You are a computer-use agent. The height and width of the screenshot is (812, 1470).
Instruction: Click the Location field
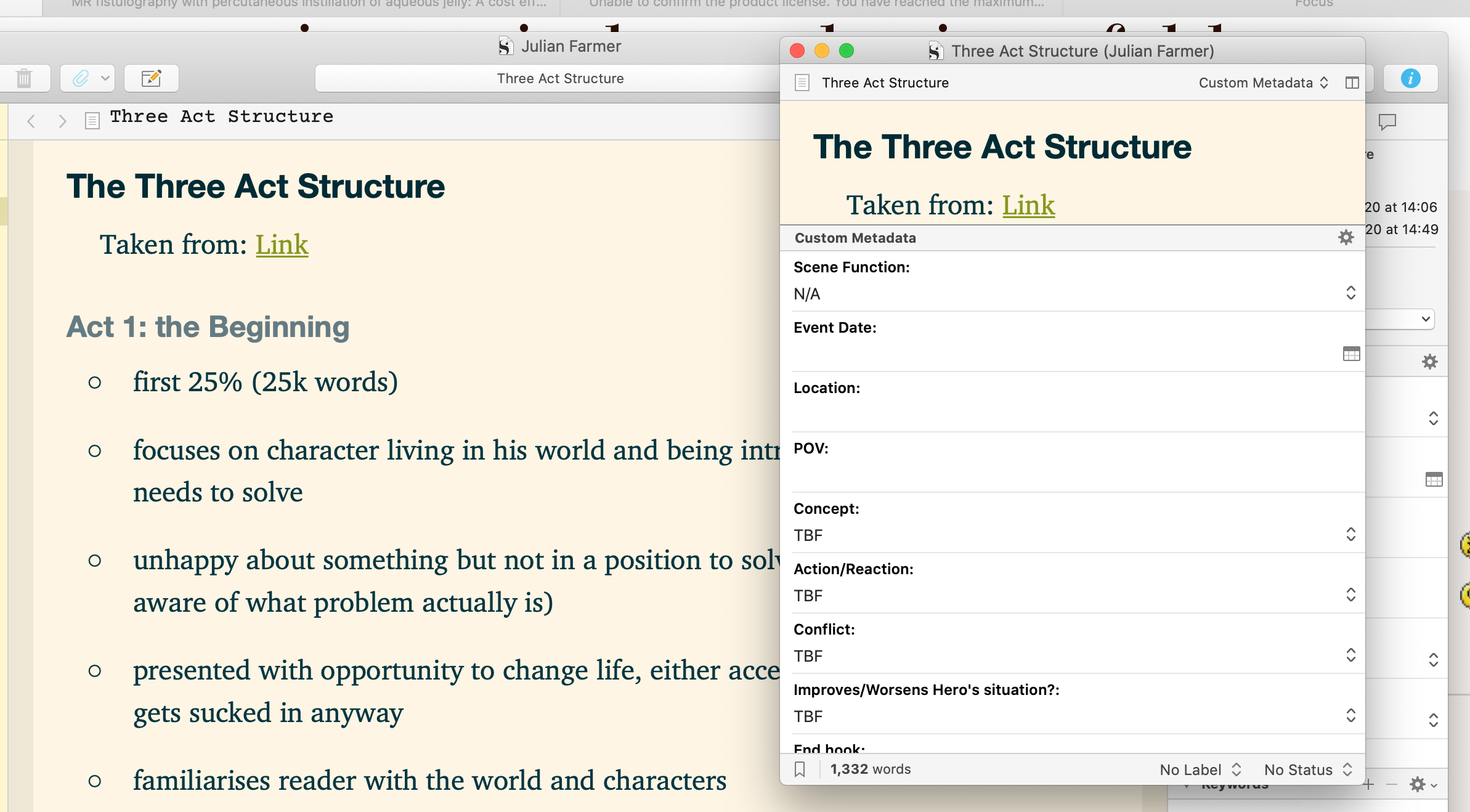tap(1075, 414)
